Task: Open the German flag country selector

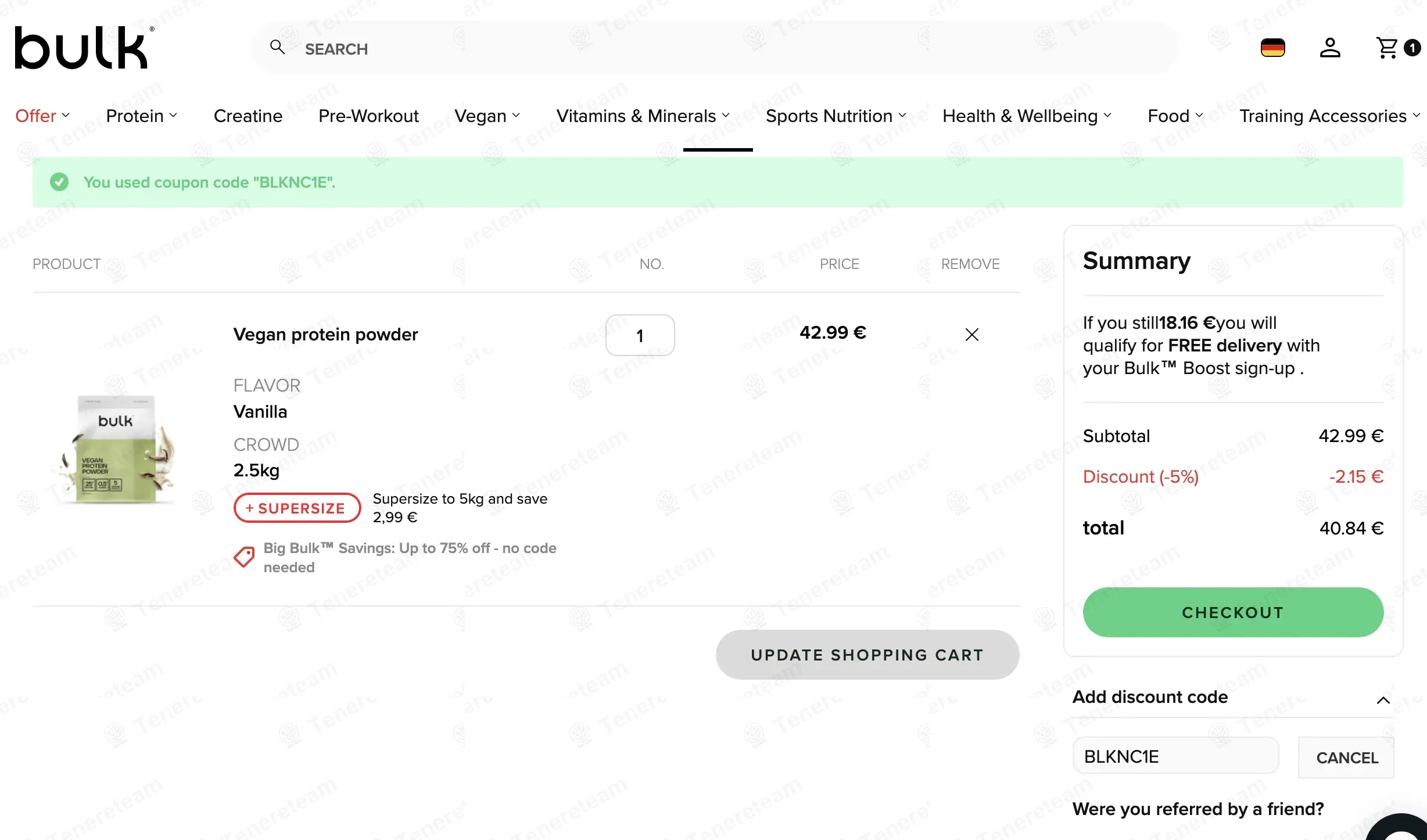Action: (1272, 48)
